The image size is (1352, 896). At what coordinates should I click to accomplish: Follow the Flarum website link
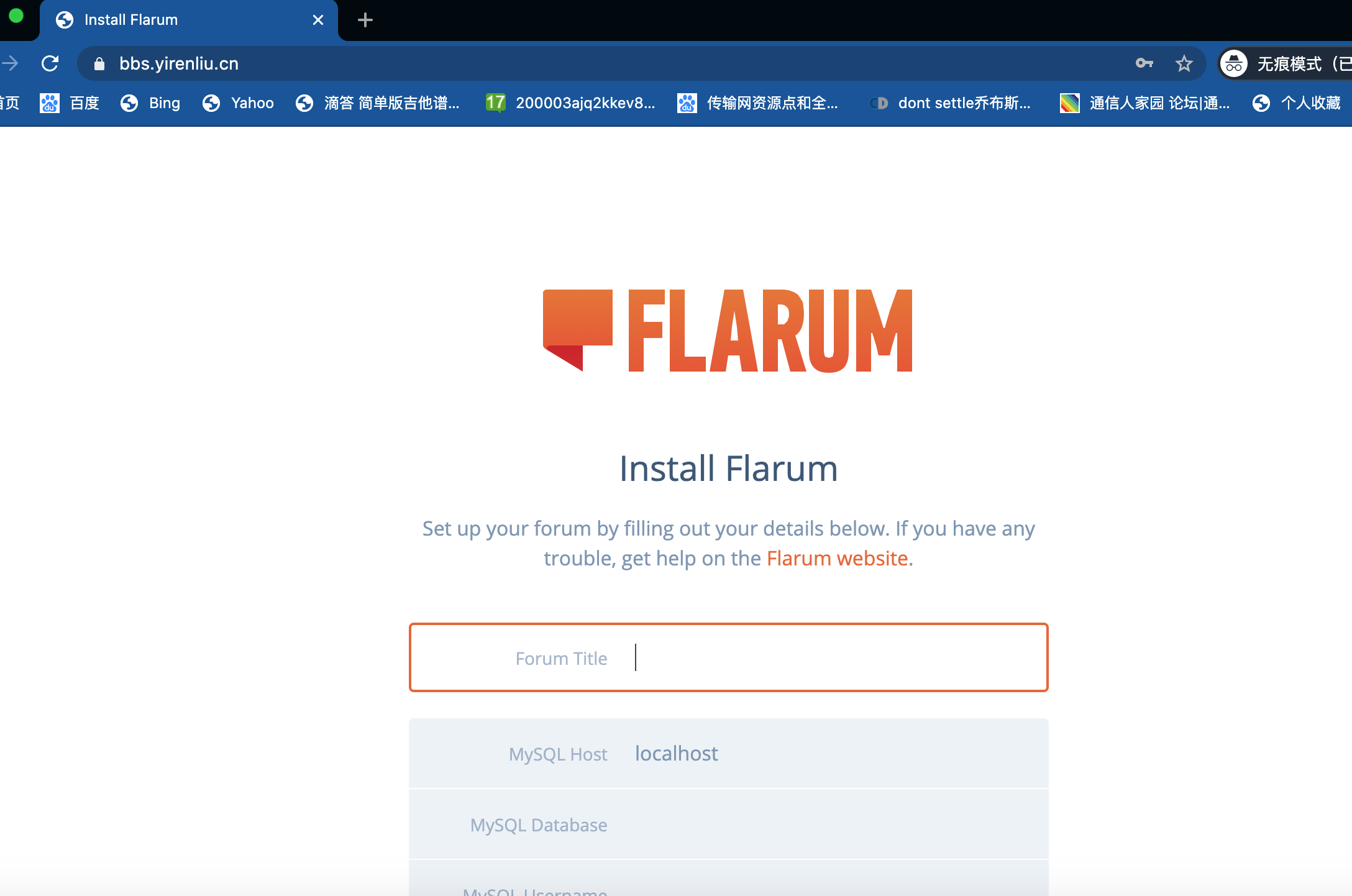tap(837, 558)
